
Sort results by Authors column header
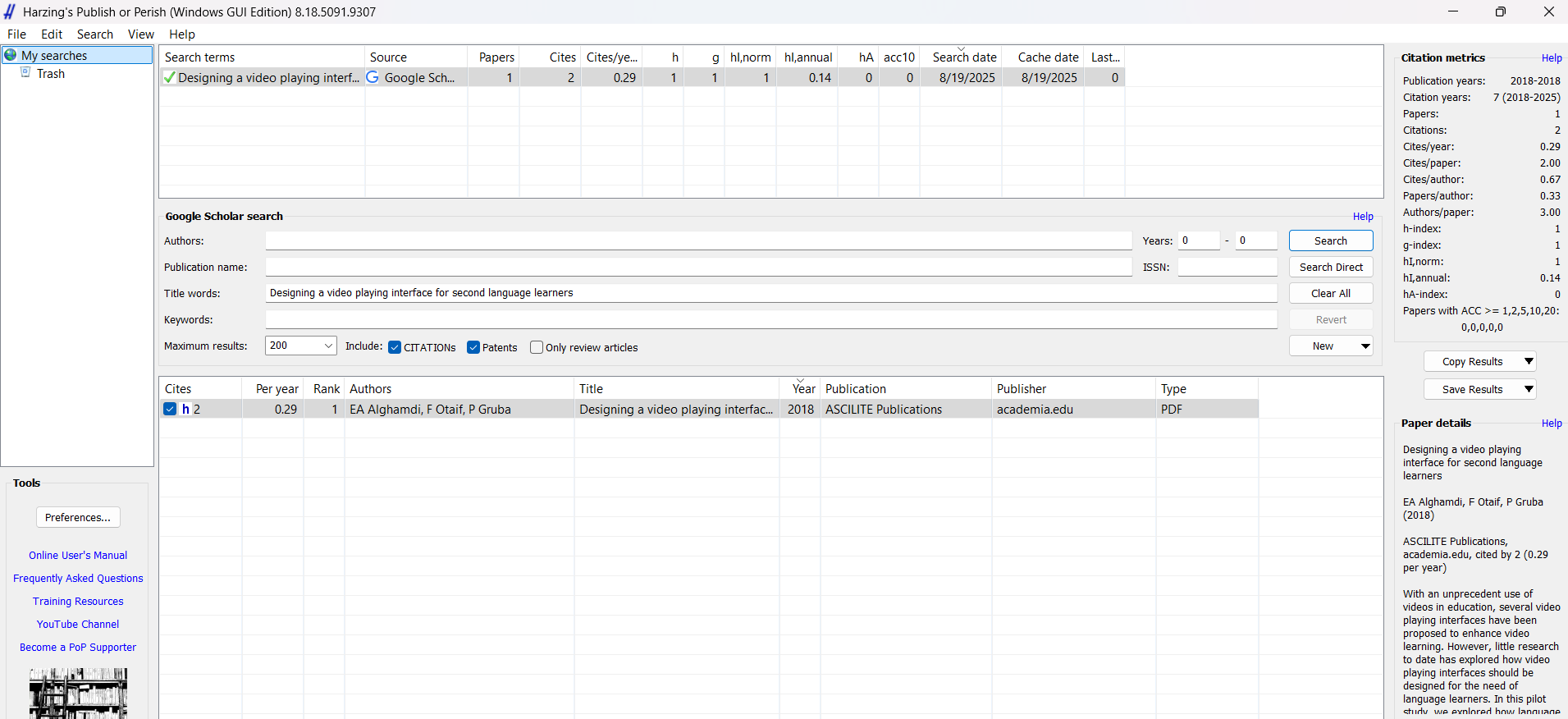coord(459,389)
